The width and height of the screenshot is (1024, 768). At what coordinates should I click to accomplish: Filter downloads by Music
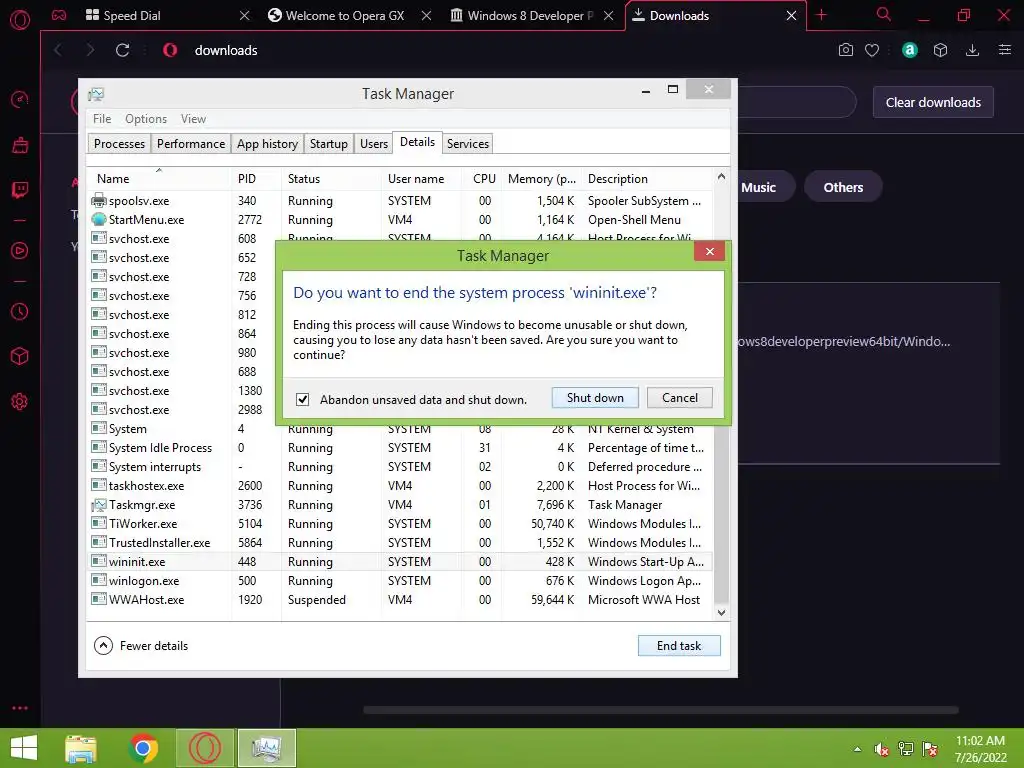coord(758,187)
